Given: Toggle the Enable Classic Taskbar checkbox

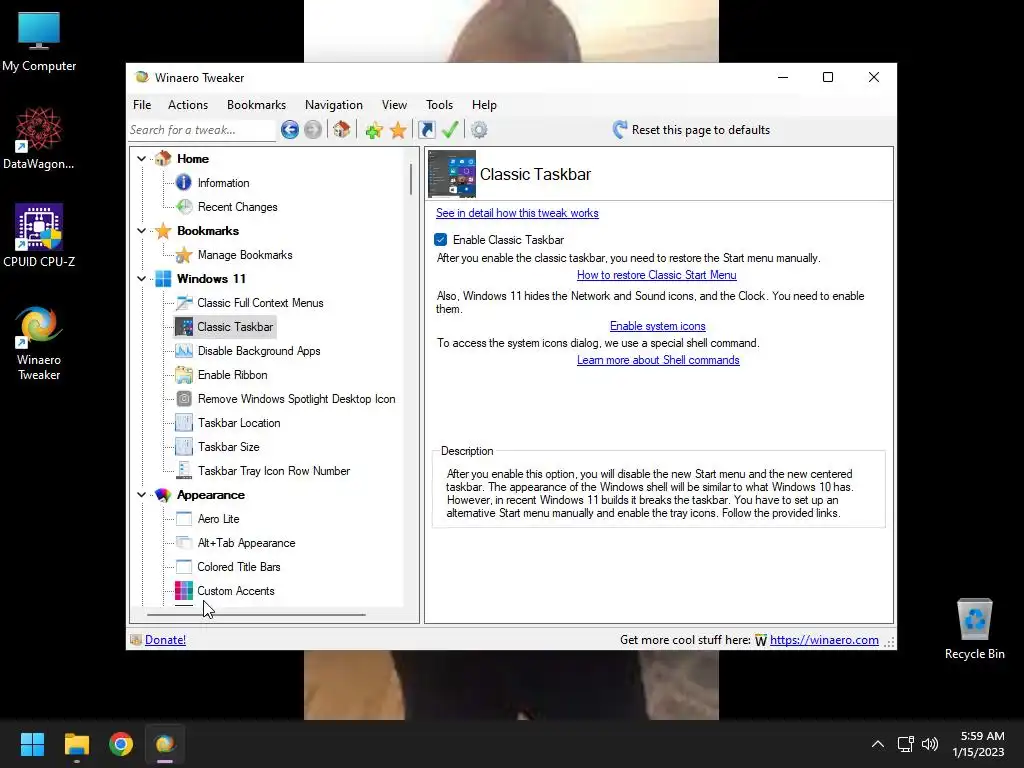Looking at the screenshot, I should click(x=441, y=240).
